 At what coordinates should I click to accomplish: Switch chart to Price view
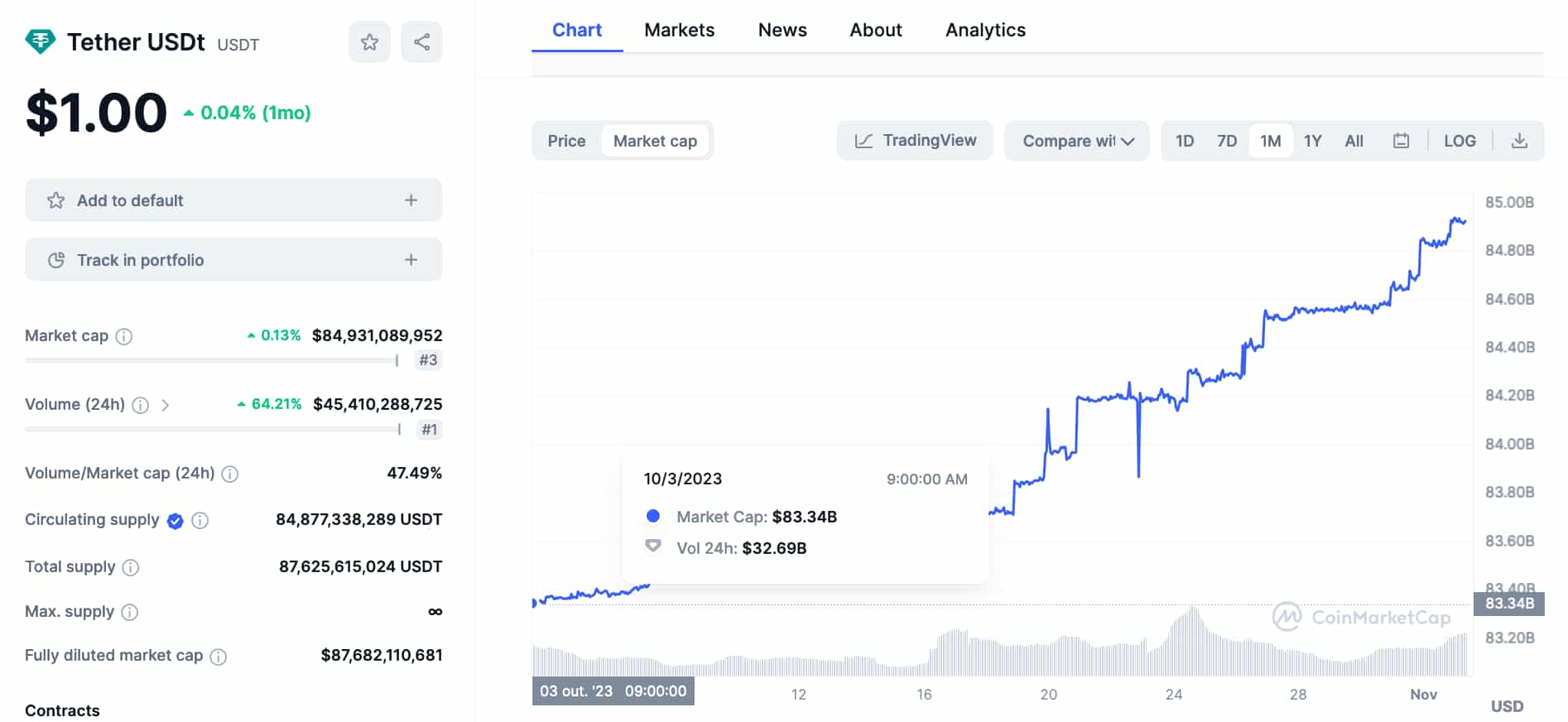pos(566,141)
